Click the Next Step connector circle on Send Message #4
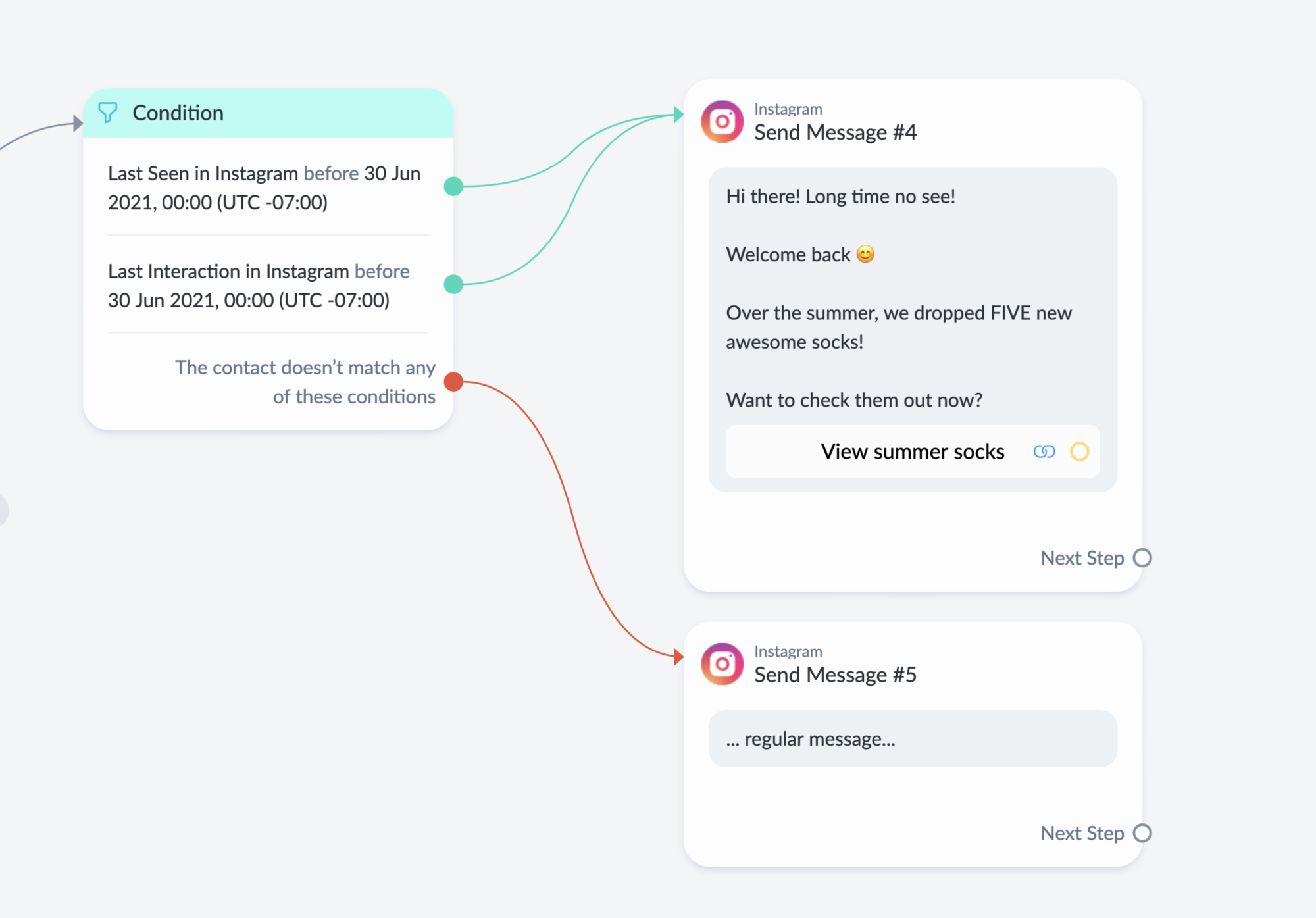Screen dimensions: 1316x918 pyautogui.click(x=1143, y=557)
